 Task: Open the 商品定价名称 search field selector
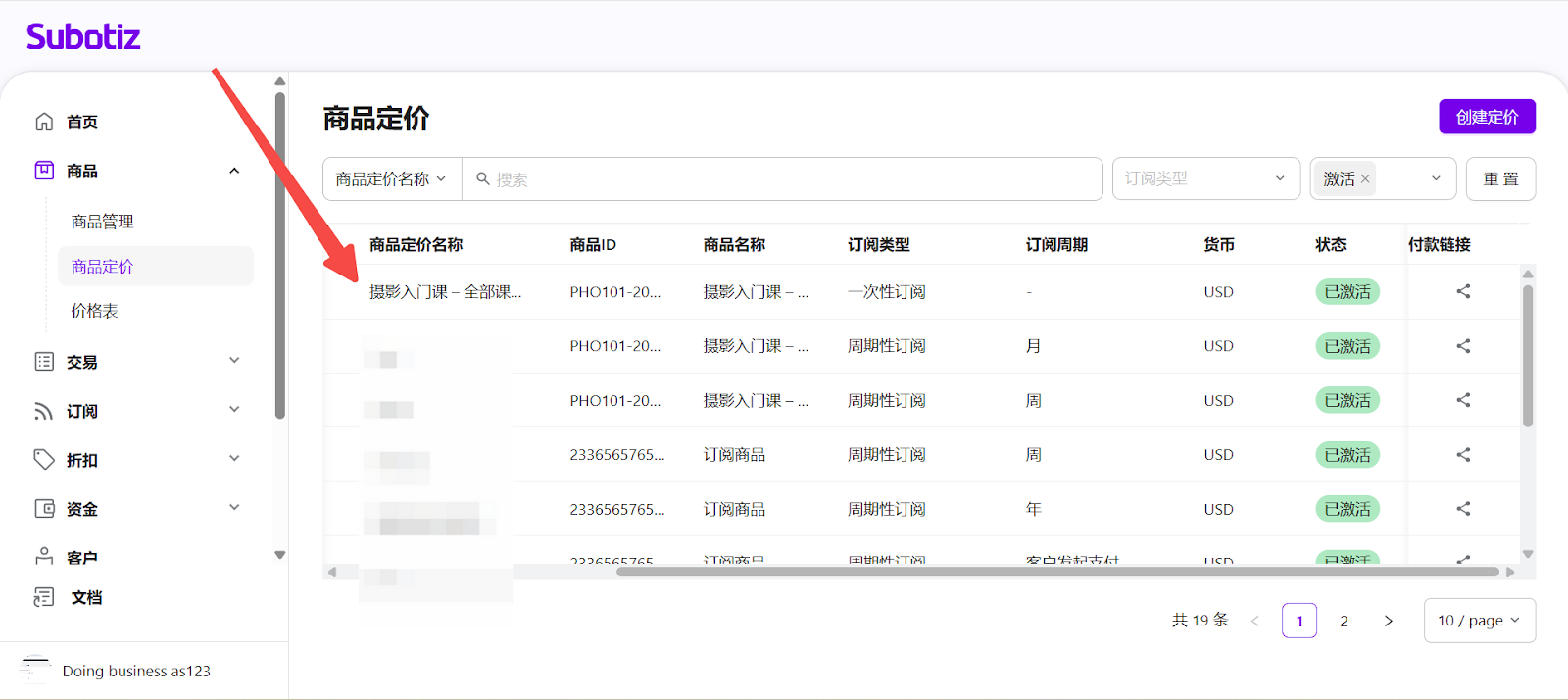pos(392,179)
